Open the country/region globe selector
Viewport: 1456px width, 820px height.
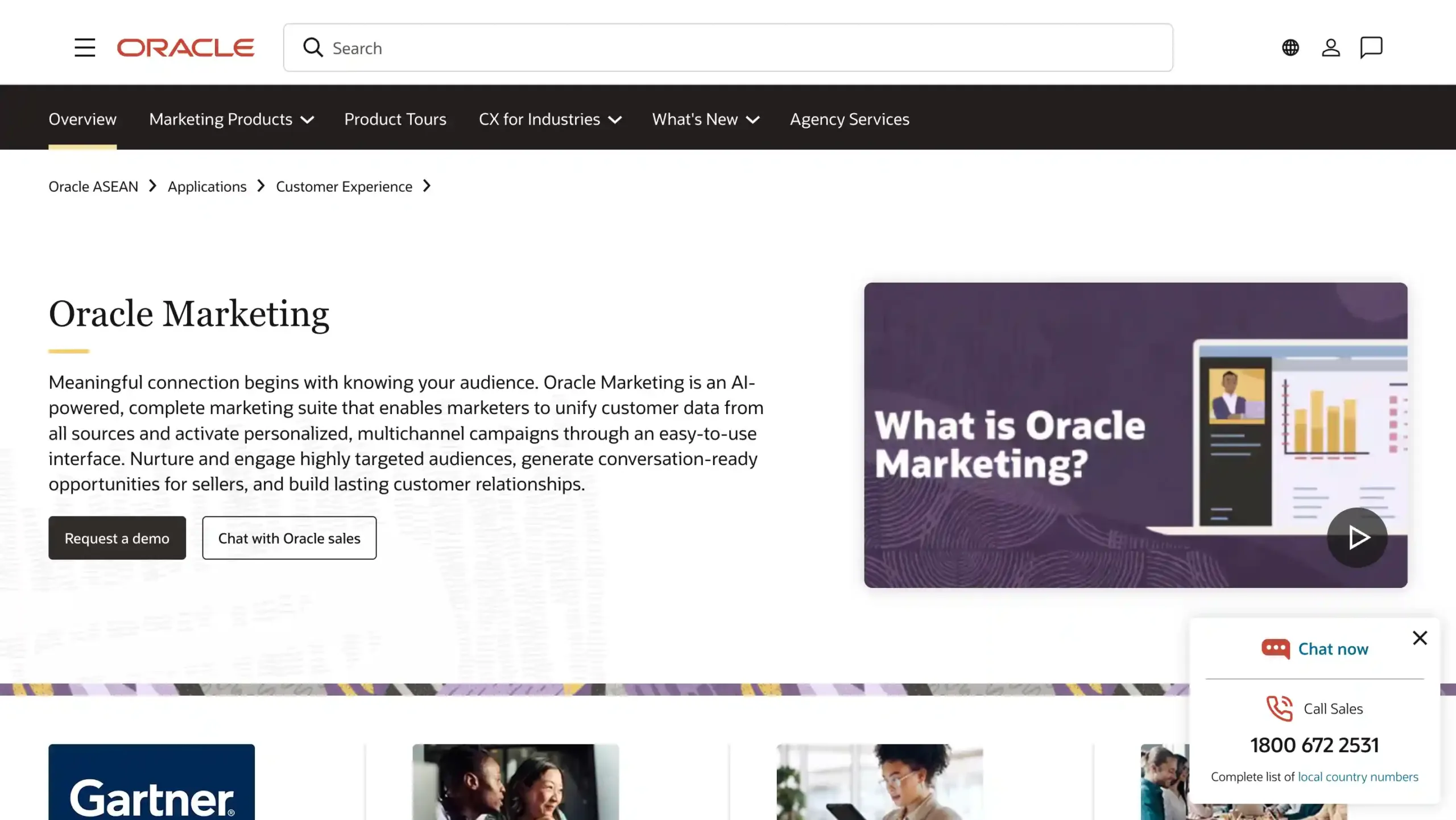1290,48
